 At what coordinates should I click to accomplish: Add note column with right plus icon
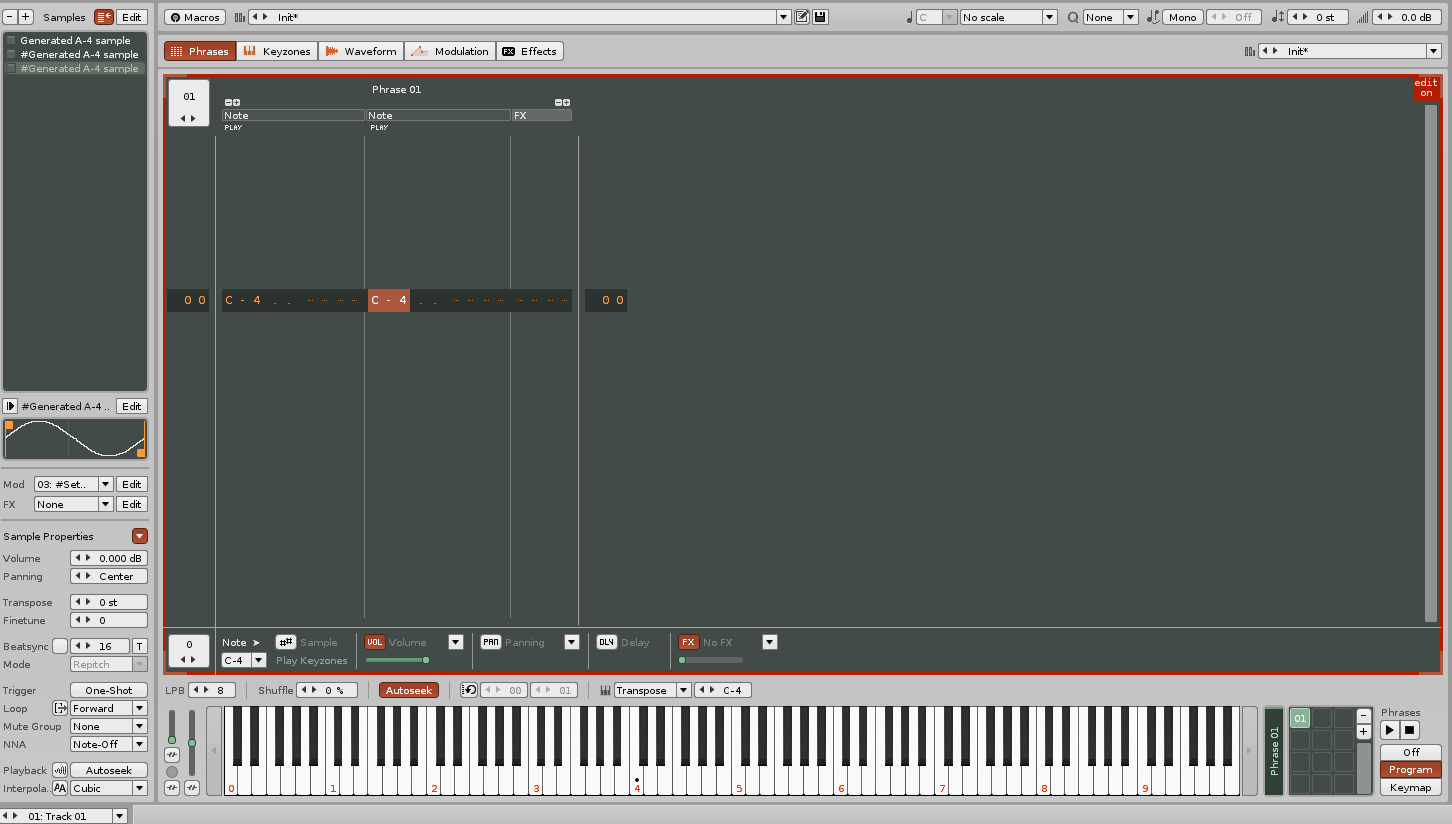point(566,102)
